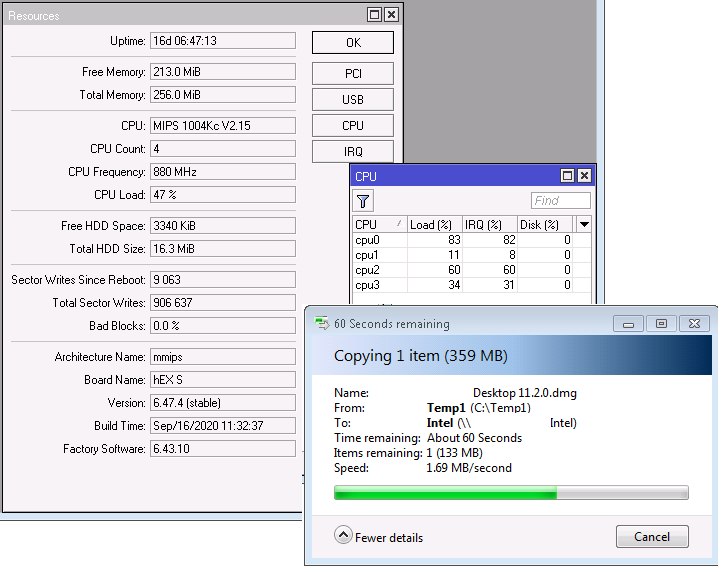
Task: Sort by the IRQ (%) column header
Action: pyautogui.click(x=489, y=224)
